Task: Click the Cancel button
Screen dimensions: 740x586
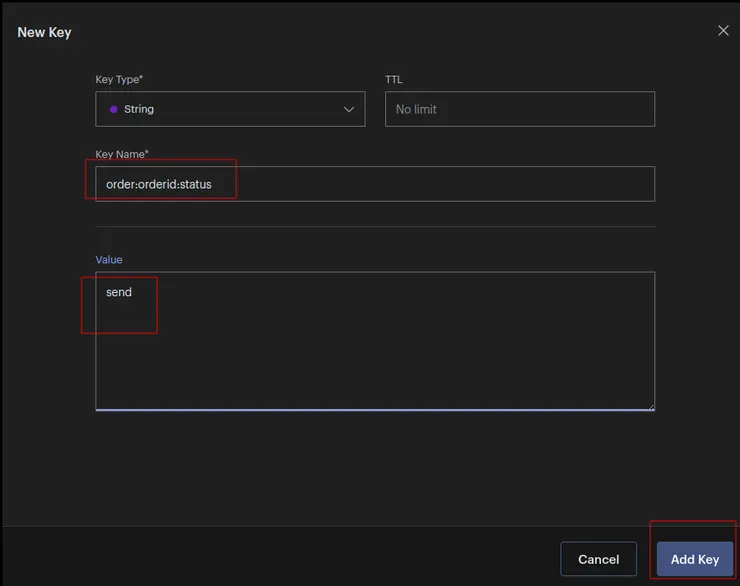Action: [x=598, y=559]
